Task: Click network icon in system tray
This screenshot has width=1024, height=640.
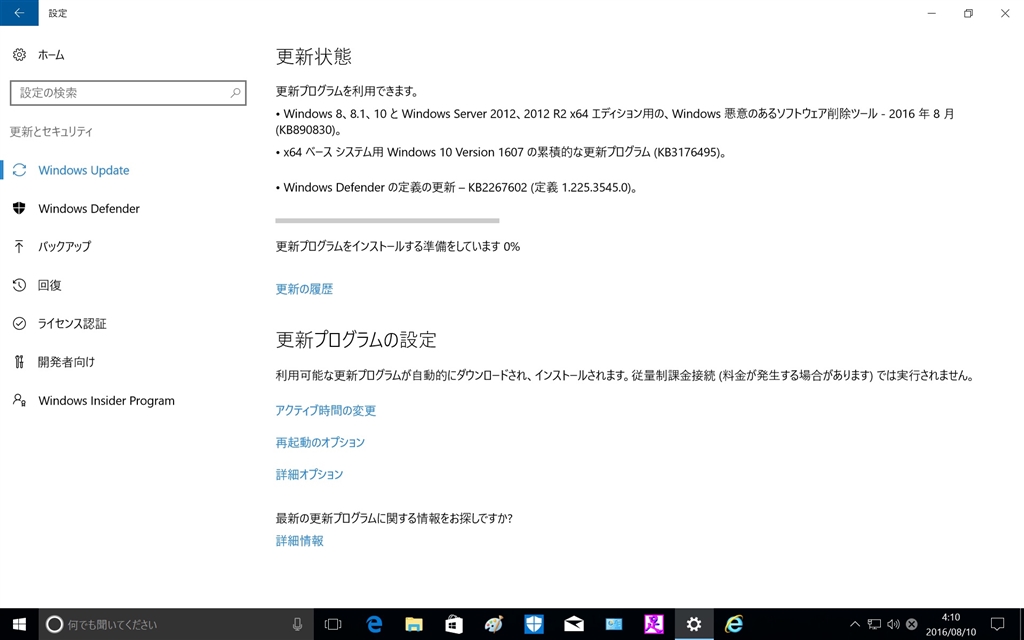Action: pyautogui.click(x=874, y=624)
